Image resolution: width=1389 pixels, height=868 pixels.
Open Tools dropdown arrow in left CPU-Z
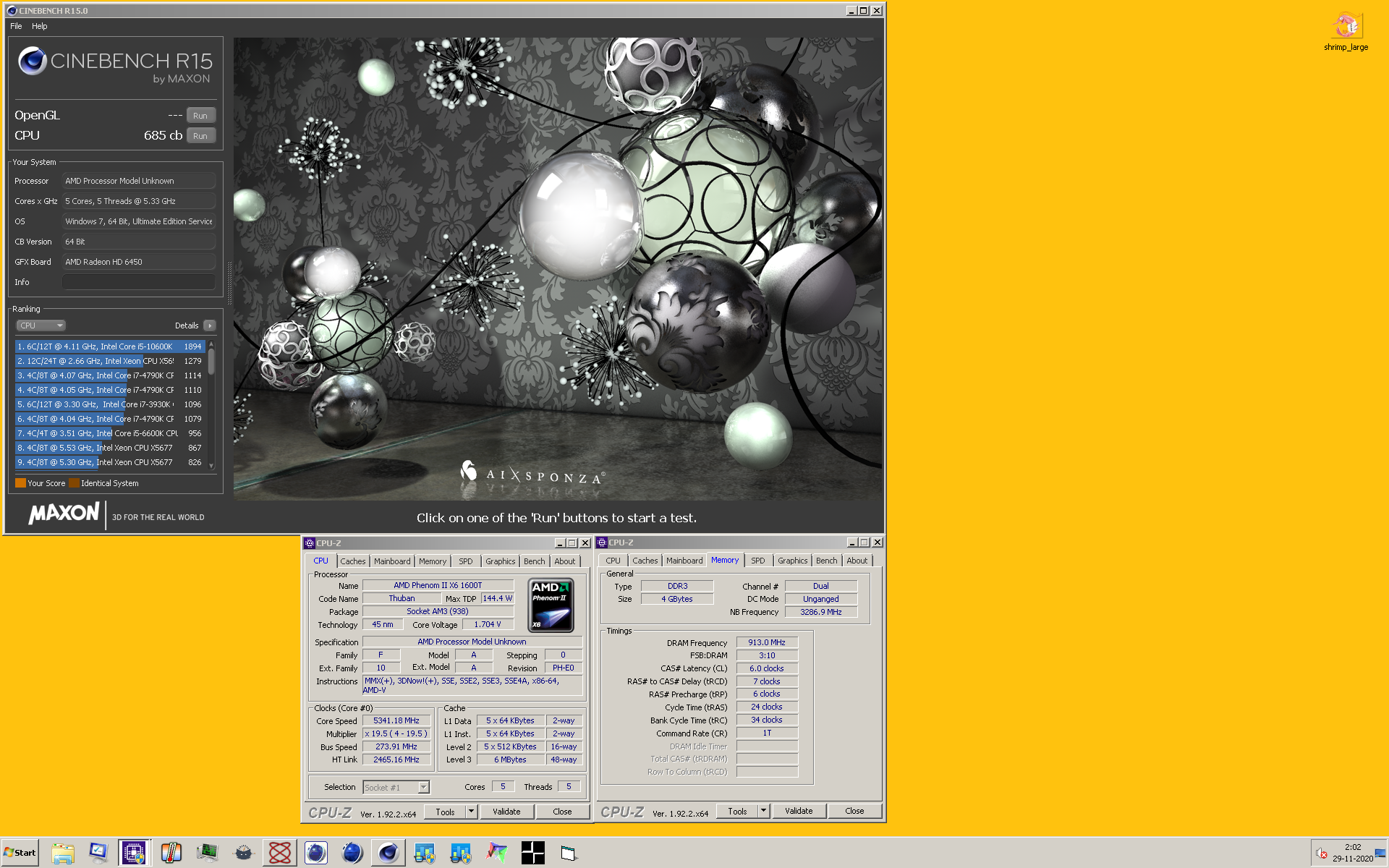click(471, 812)
